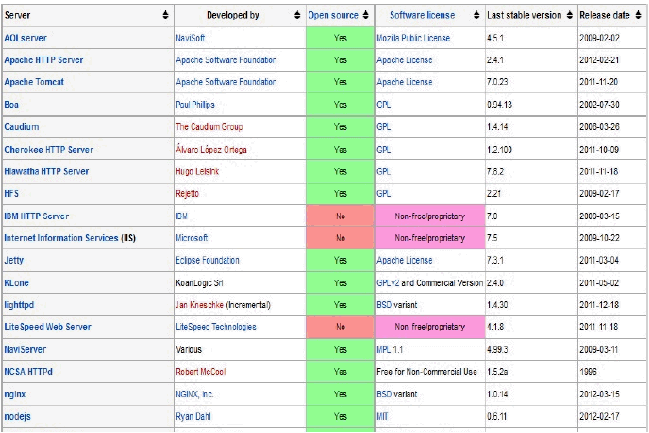Viewport: 649px width, 433px height.
Task: Follow the LiteSpeed Technologies link
Action: [x=216, y=327]
